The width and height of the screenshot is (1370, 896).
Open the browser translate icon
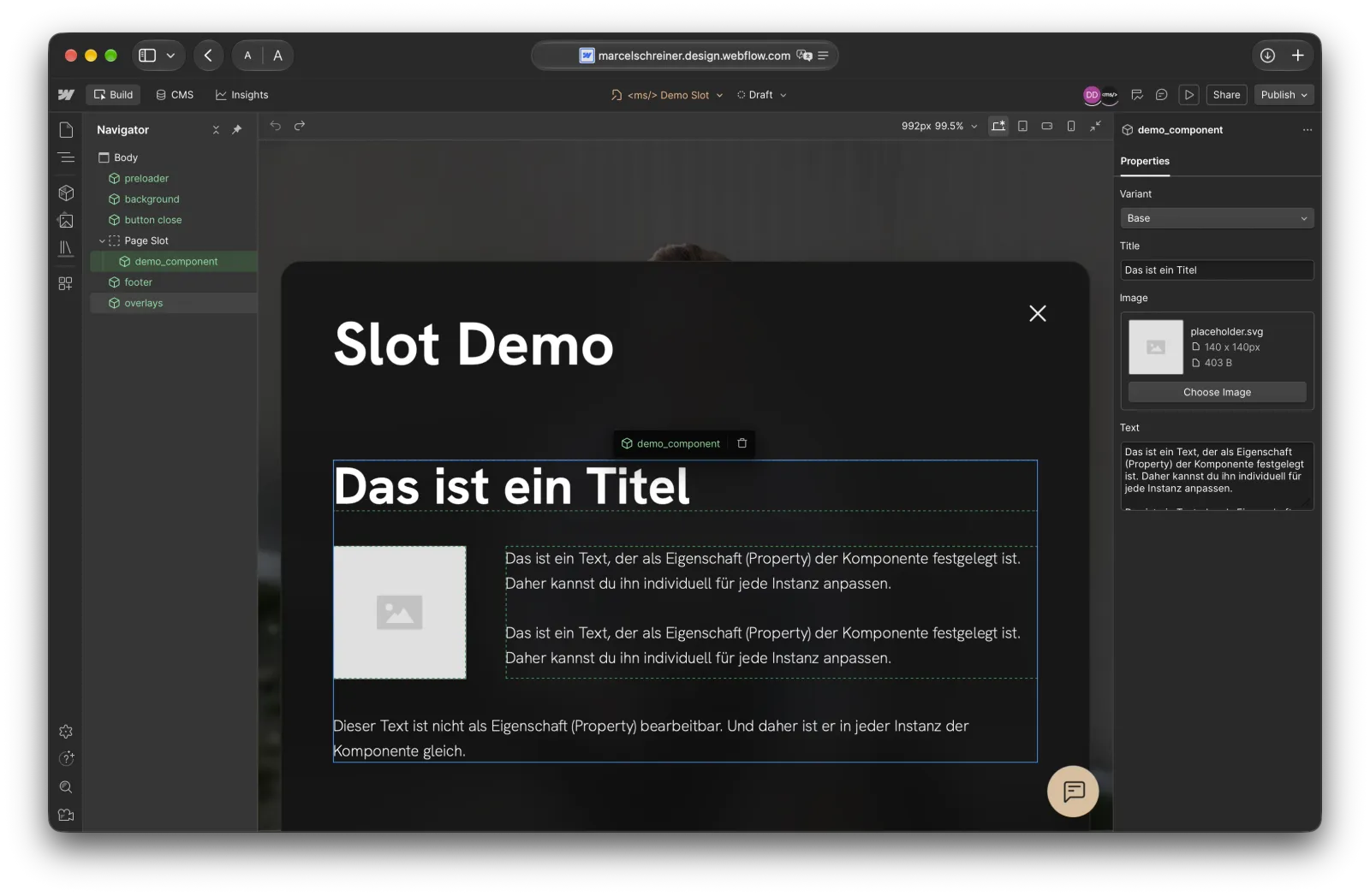[x=804, y=56]
